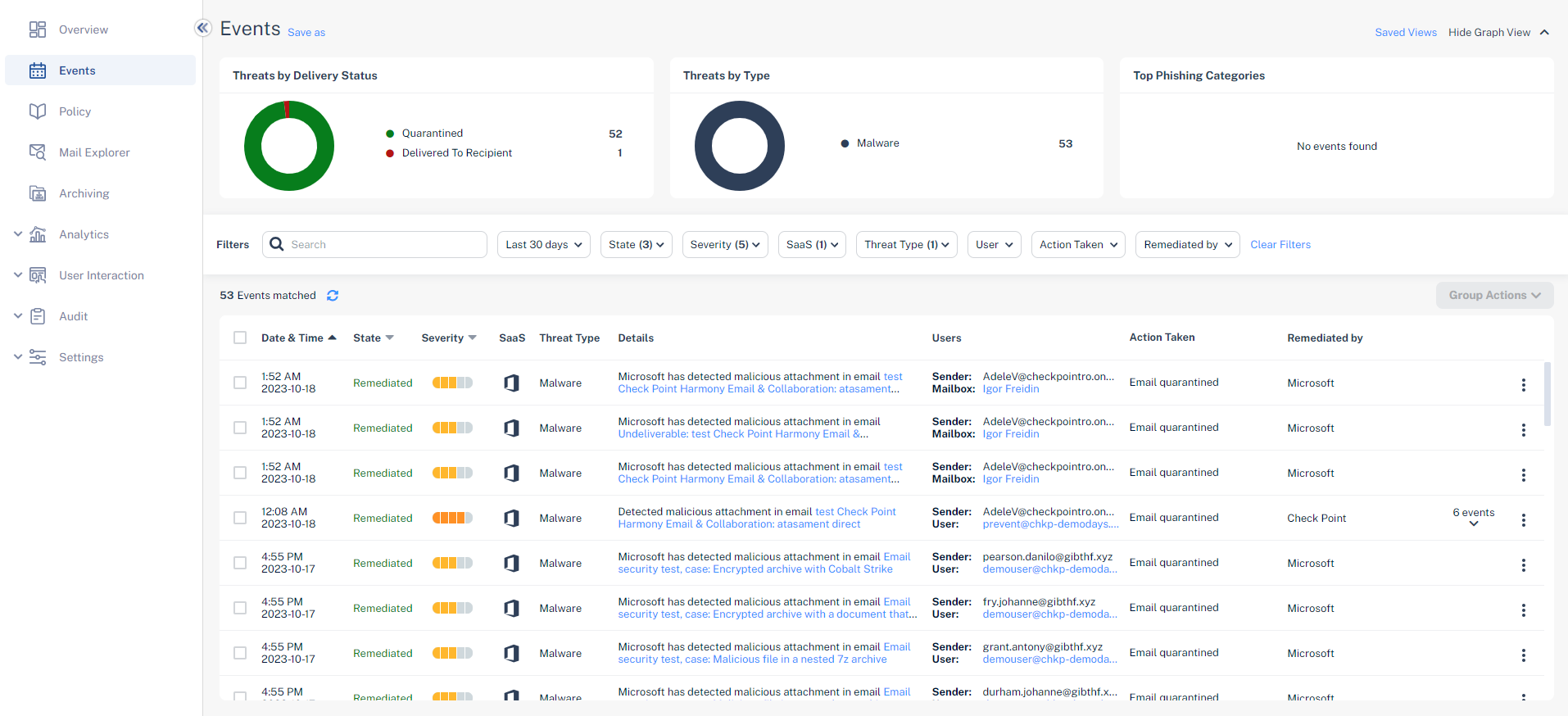The width and height of the screenshot is (1568, 716).
Task: Click green Quarantined donut segment
Action: [289, 183]
